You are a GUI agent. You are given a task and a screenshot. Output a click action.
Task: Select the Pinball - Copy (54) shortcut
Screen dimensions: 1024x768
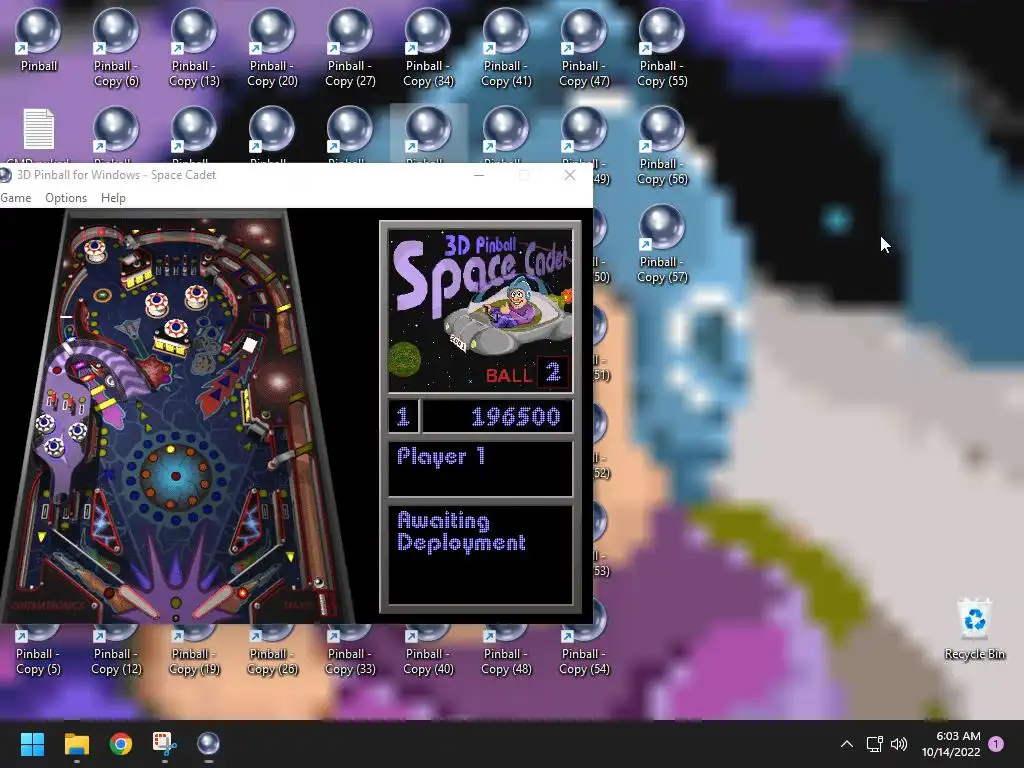pyautogui.click(x=584, y=650)
